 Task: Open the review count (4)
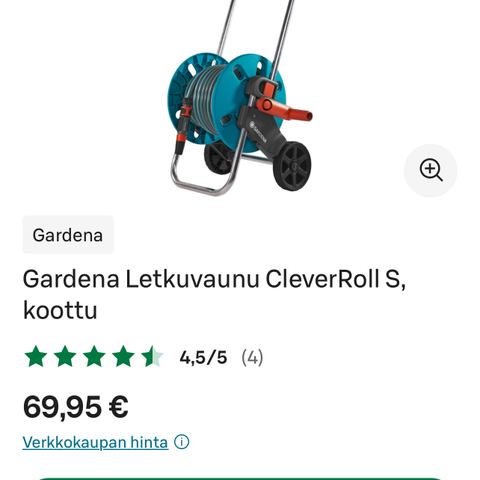point(252,357)
